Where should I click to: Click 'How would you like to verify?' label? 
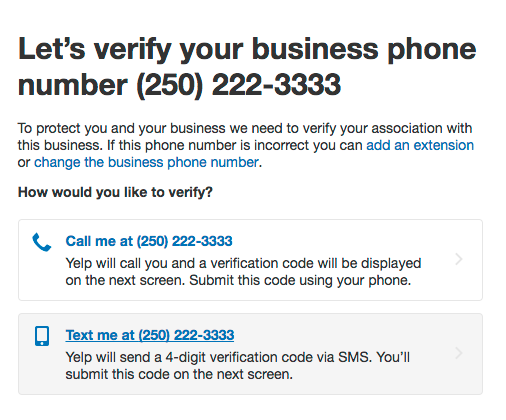115,192
